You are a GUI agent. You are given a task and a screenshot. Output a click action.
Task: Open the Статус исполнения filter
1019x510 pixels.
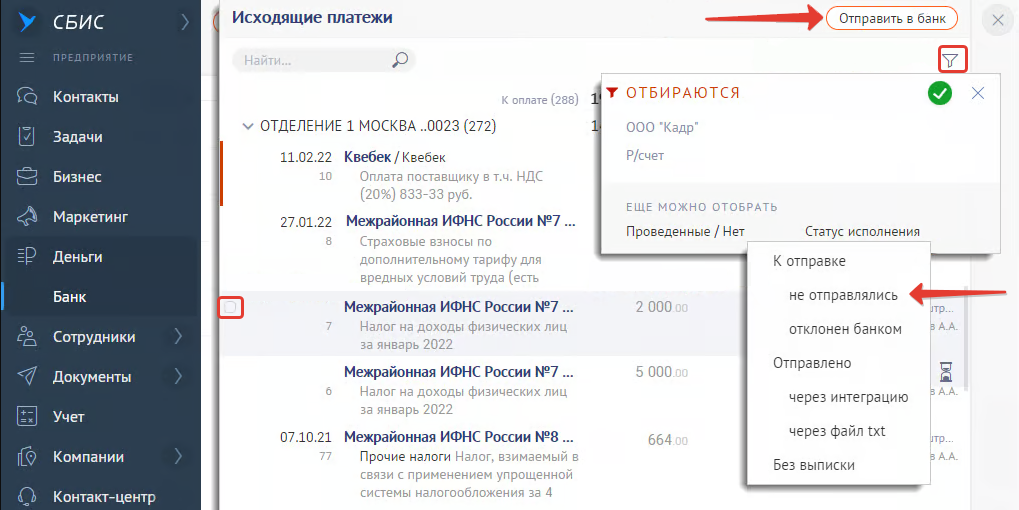click(x=862, y=231)
